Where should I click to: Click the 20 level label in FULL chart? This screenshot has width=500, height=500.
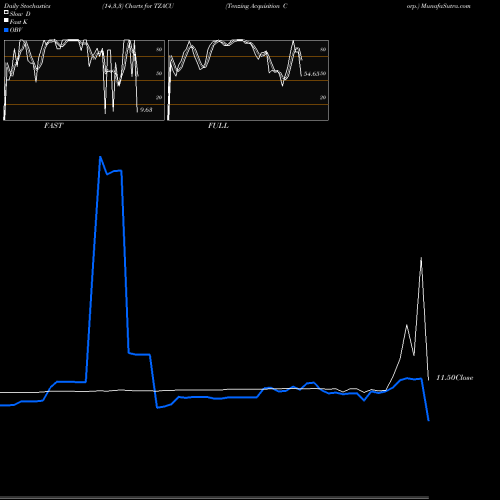pos(323,97)
